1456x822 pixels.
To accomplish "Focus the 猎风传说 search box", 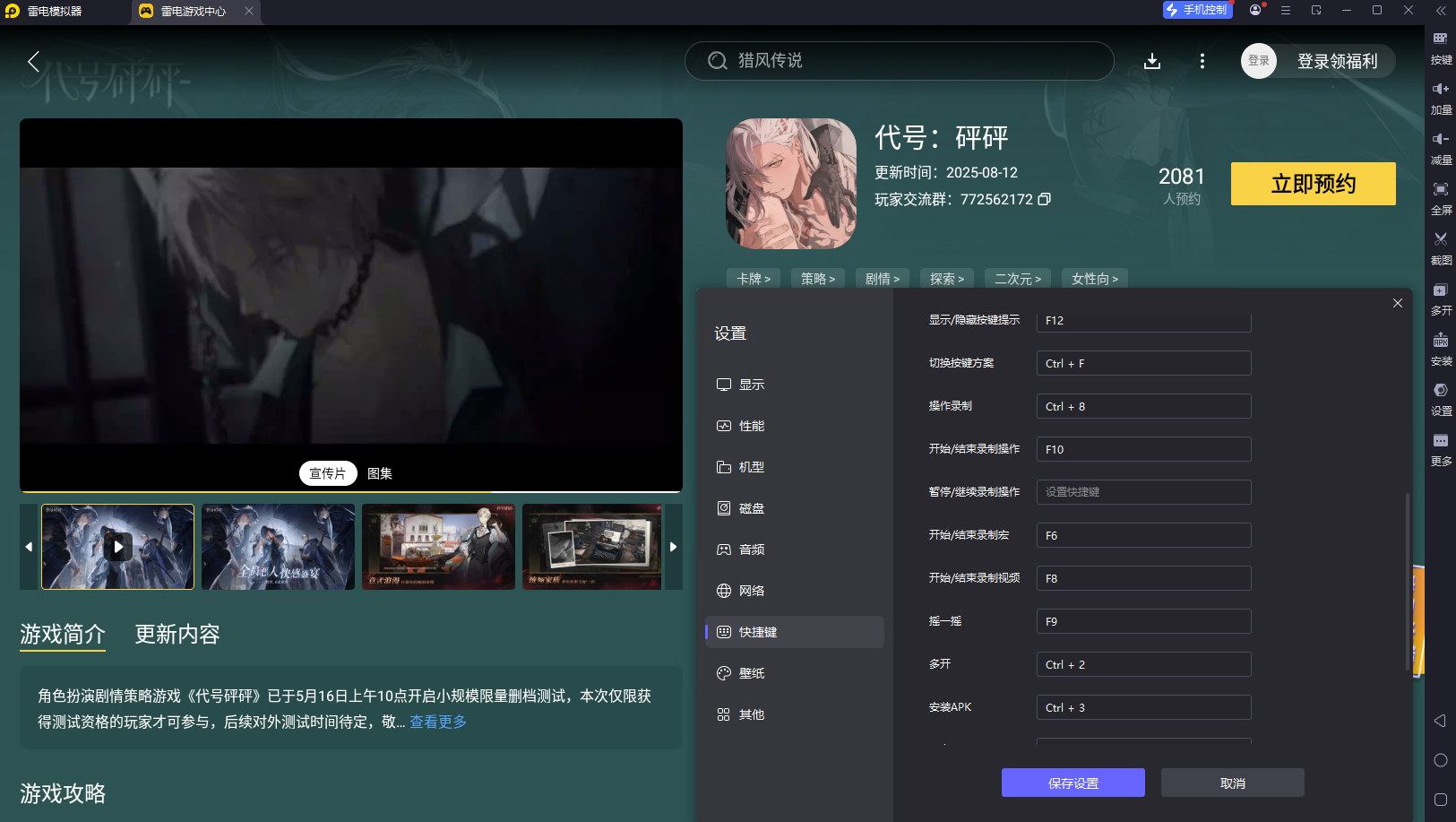I will (x=900, y=61).
